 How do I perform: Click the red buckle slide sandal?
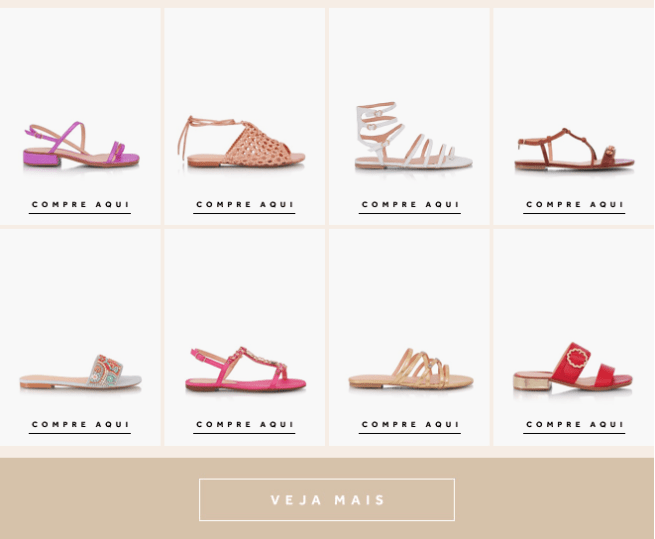click(x=573, y=367)
